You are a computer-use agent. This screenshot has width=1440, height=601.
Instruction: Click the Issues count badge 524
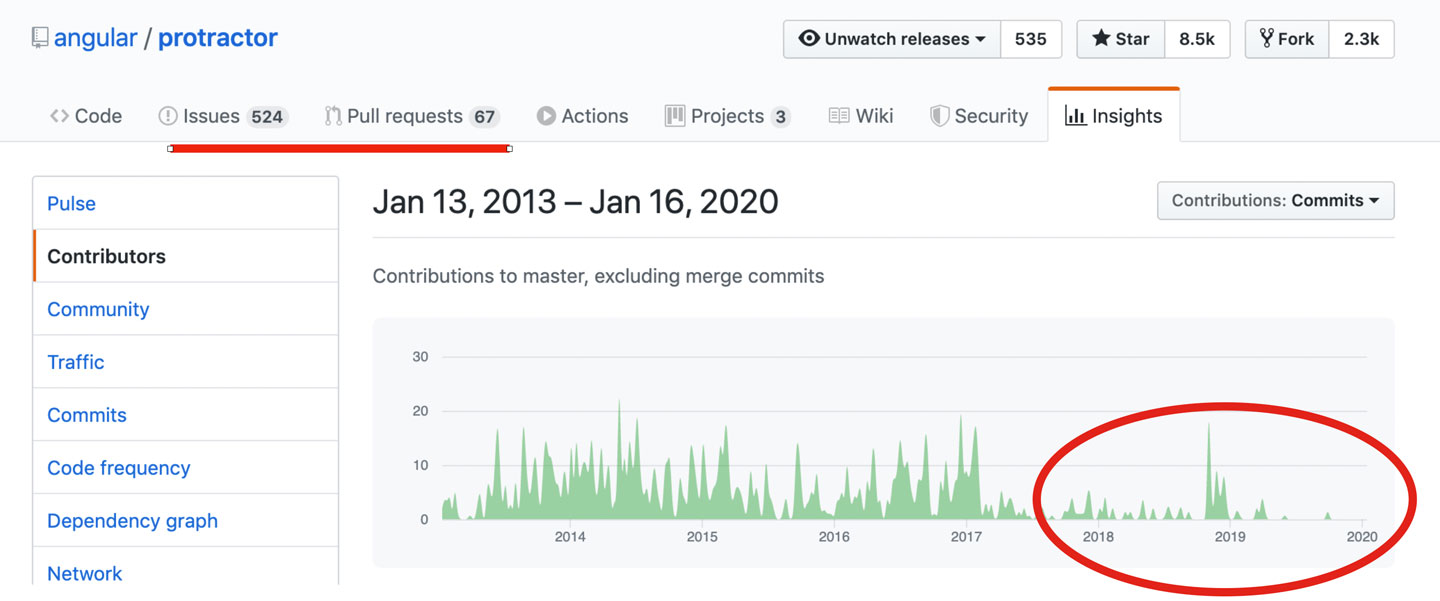point(267,117)
